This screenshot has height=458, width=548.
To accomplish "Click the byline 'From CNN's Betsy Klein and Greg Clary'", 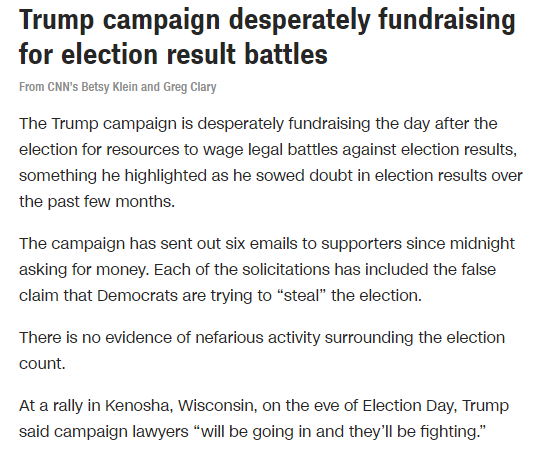I will pos(117,87).
